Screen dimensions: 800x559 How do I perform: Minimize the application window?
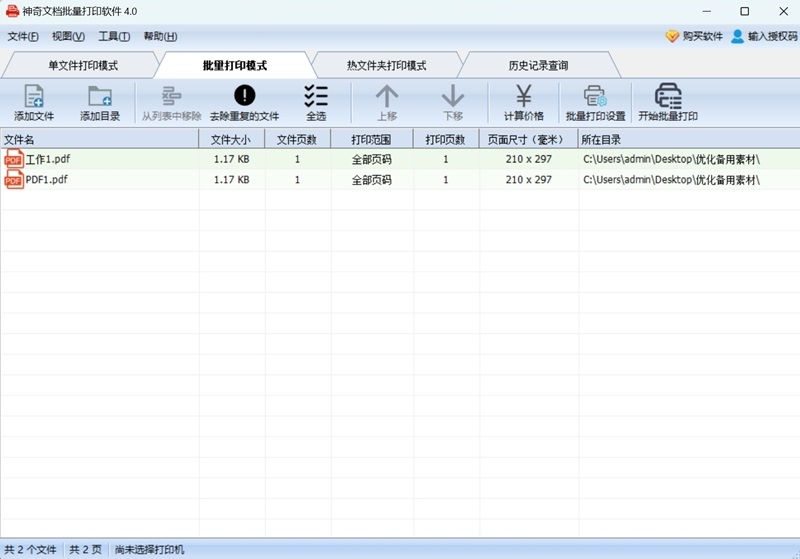(x=707, y=11)
